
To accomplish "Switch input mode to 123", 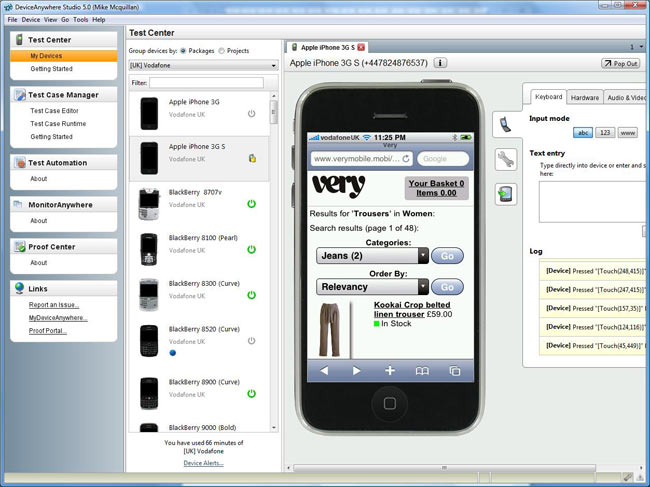I will pos(605,132).
